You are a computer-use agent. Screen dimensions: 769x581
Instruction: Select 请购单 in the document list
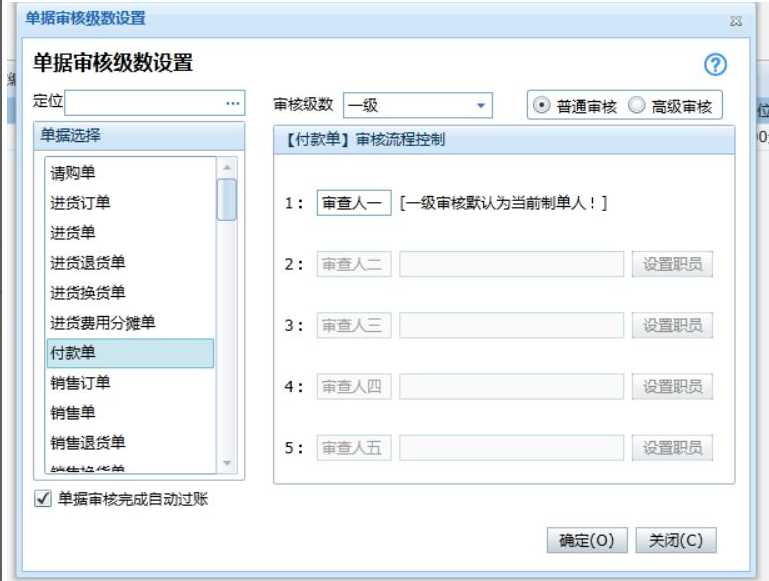[130, 173]
